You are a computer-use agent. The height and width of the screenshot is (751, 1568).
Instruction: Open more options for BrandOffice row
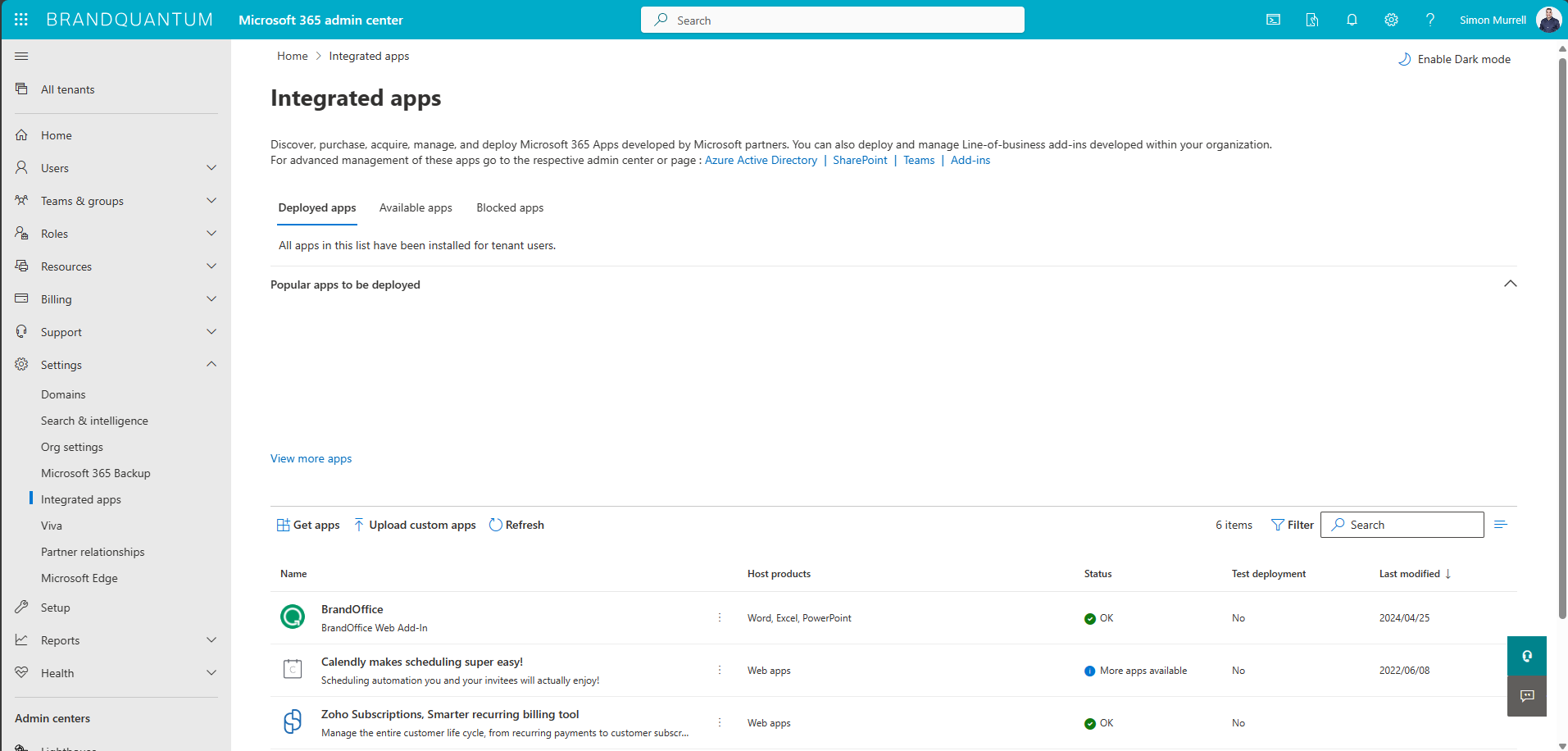click(x=720, y=617)
